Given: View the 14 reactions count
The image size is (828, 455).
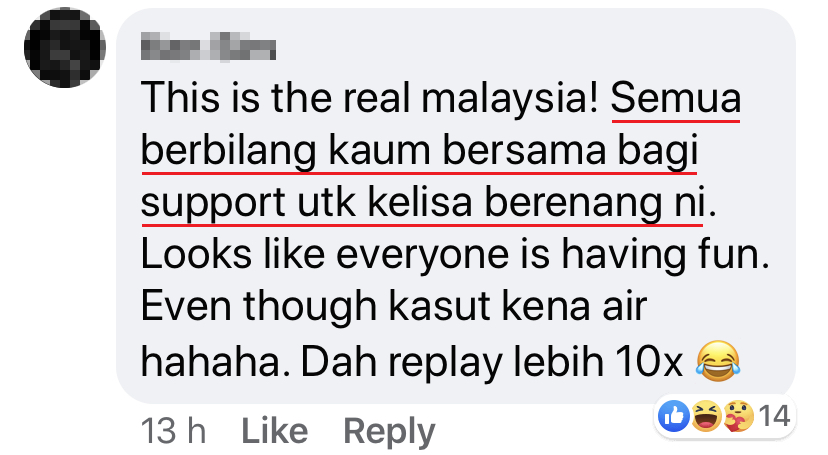Looking at the screenshot, I should 774,416.
